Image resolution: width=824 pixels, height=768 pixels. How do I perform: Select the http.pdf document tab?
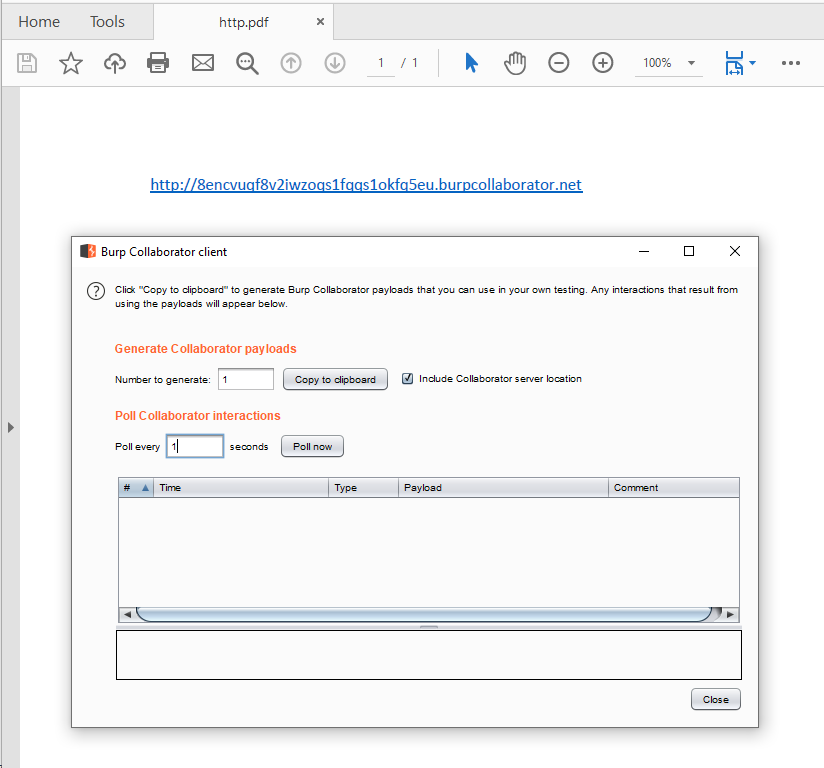click(243, 22)
